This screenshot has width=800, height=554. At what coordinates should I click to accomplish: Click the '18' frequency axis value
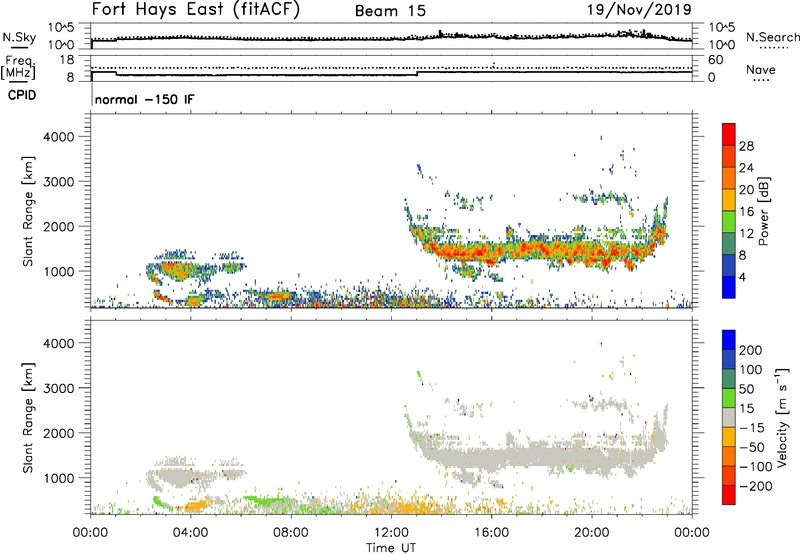point(67,60)
